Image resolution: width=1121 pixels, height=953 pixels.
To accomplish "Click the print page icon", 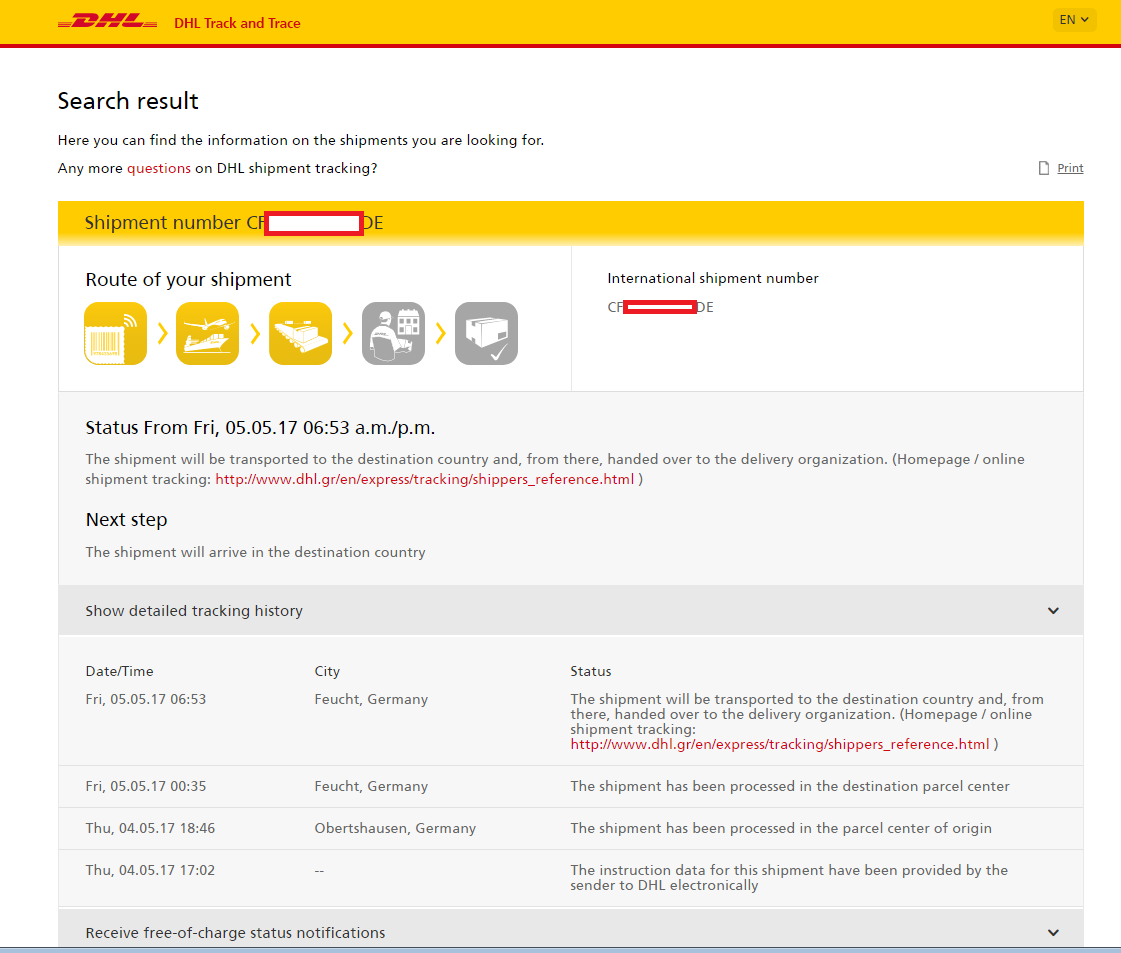I will tap(1044, 168).
